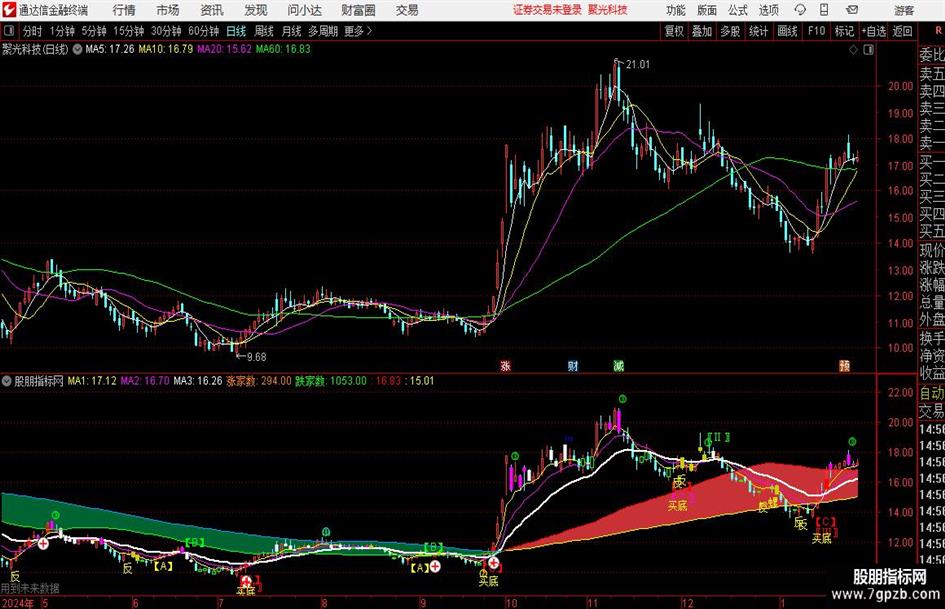The width and height of the screenshot is (945, 609).
Task: Open the 版面 menu
Action: [x=706, y=10]
